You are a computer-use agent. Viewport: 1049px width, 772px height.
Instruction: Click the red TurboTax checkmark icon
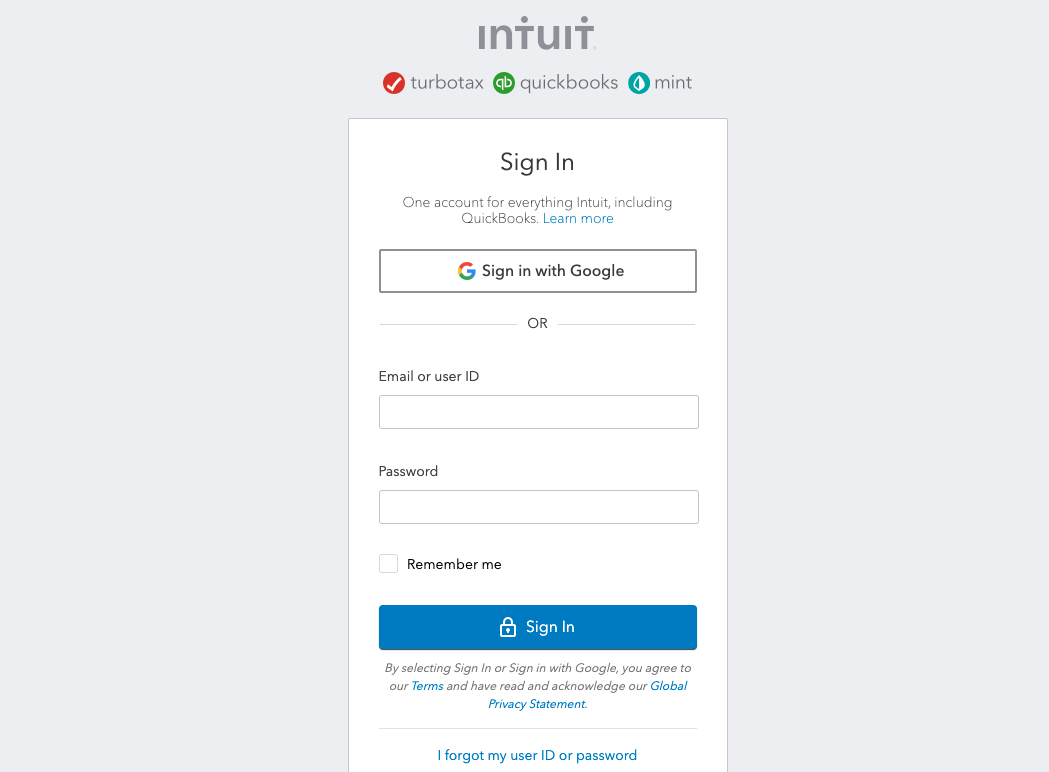[394, 83]
